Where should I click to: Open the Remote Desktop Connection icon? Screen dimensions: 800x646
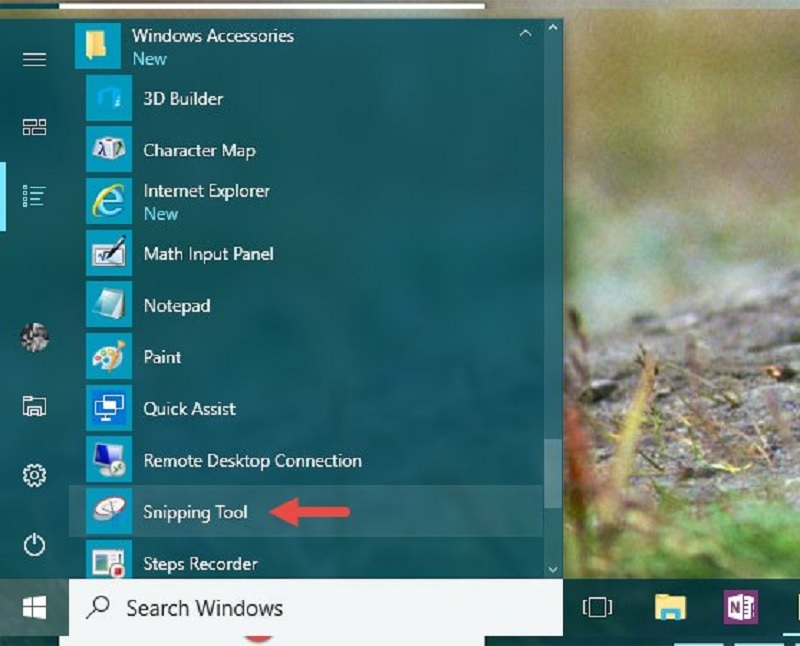click(109, 459)
